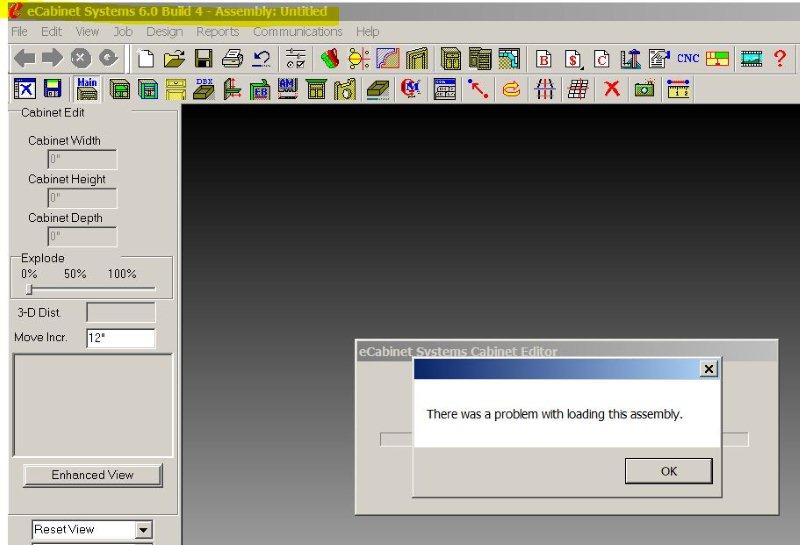800x545 pixels.
Task: Click the DBX drawer box icon
Action: (204, 89)
